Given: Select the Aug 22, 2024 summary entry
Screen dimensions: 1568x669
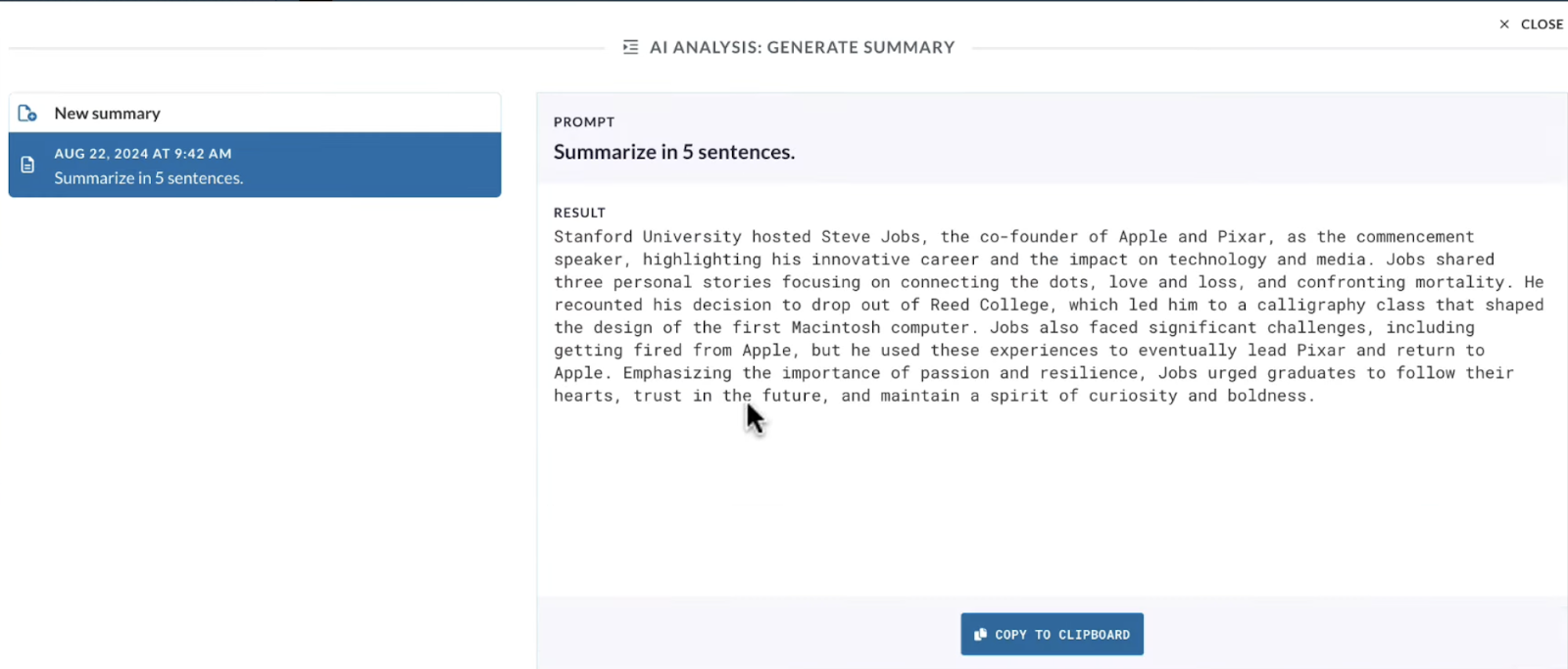Looking at the screenshot, I should [255, 165].
